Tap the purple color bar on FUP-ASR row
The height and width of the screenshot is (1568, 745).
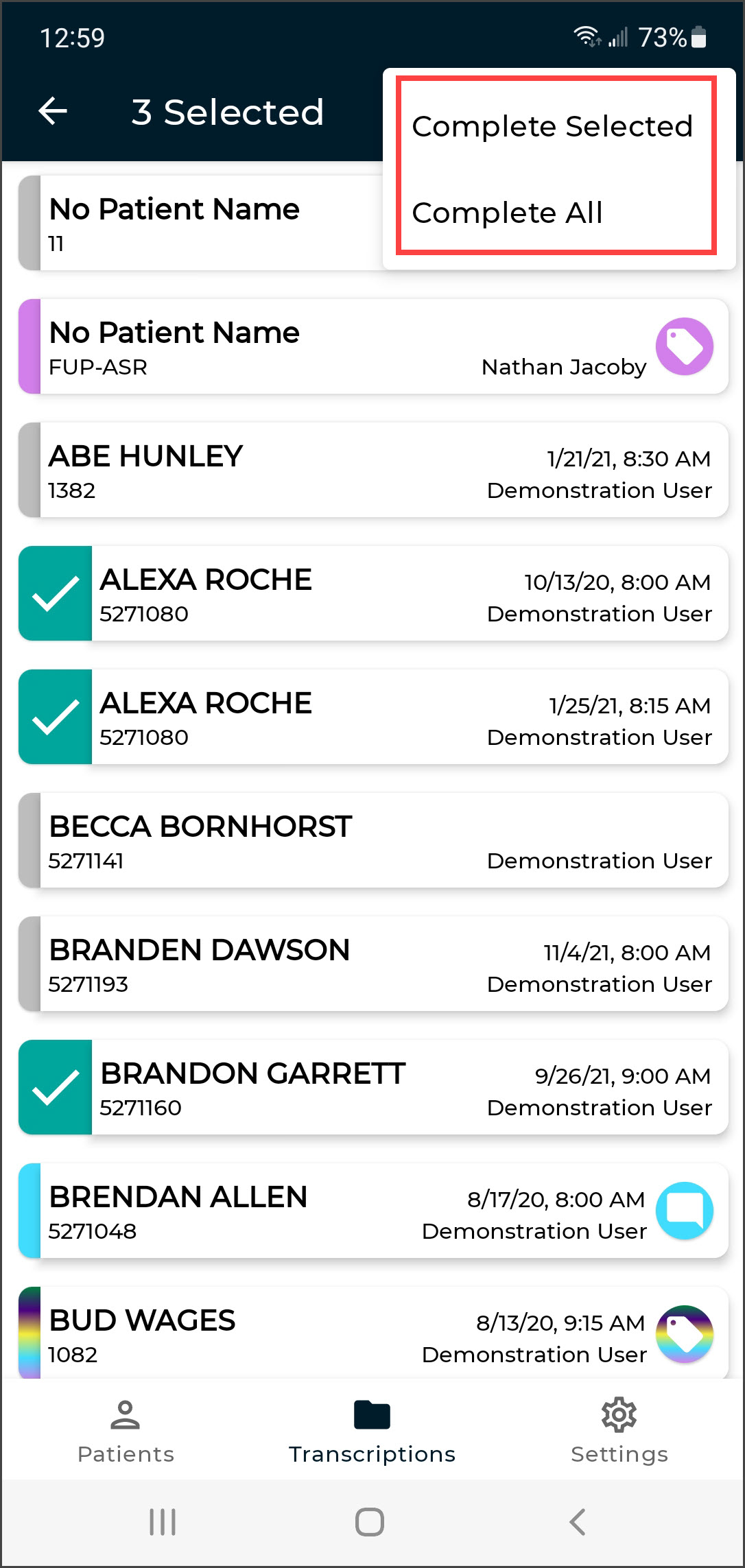pos(29,346)
